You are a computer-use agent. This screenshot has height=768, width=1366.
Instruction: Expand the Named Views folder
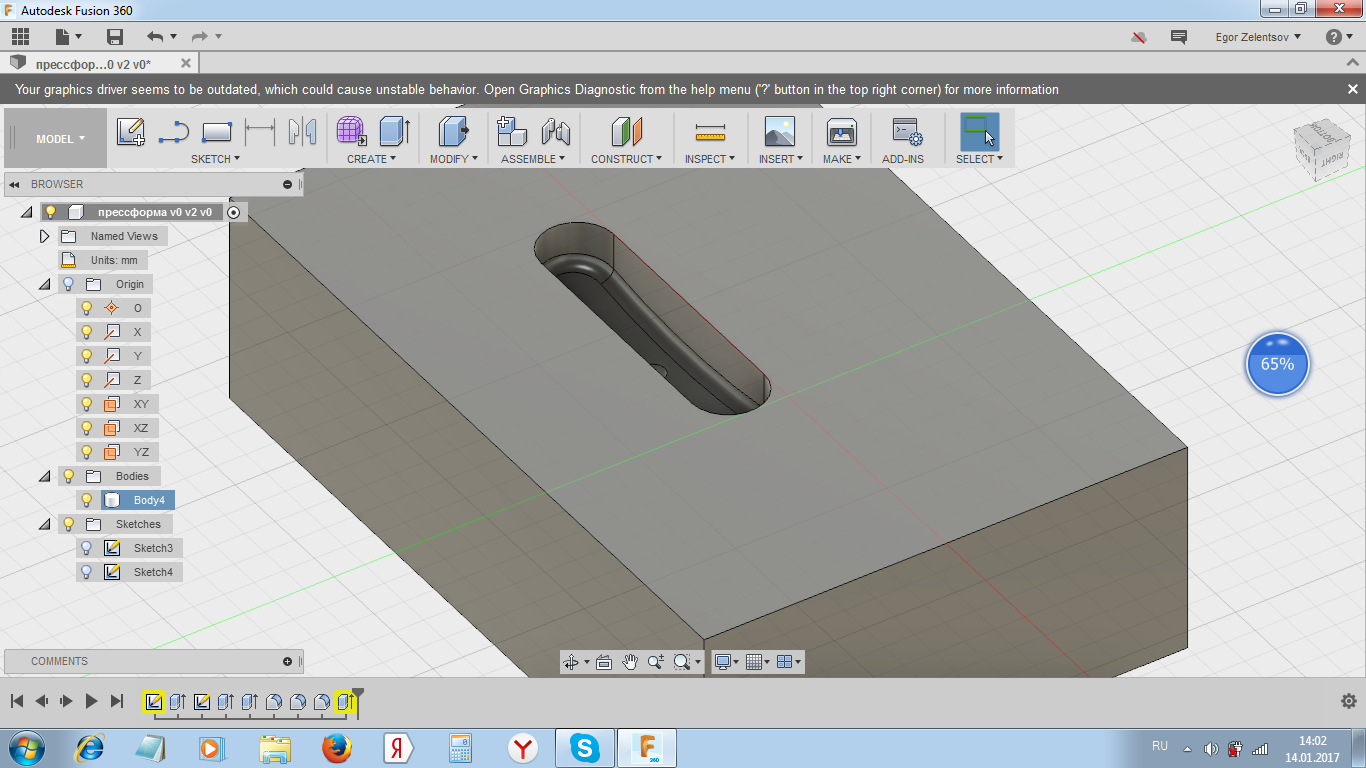click(x=44, y=236)
